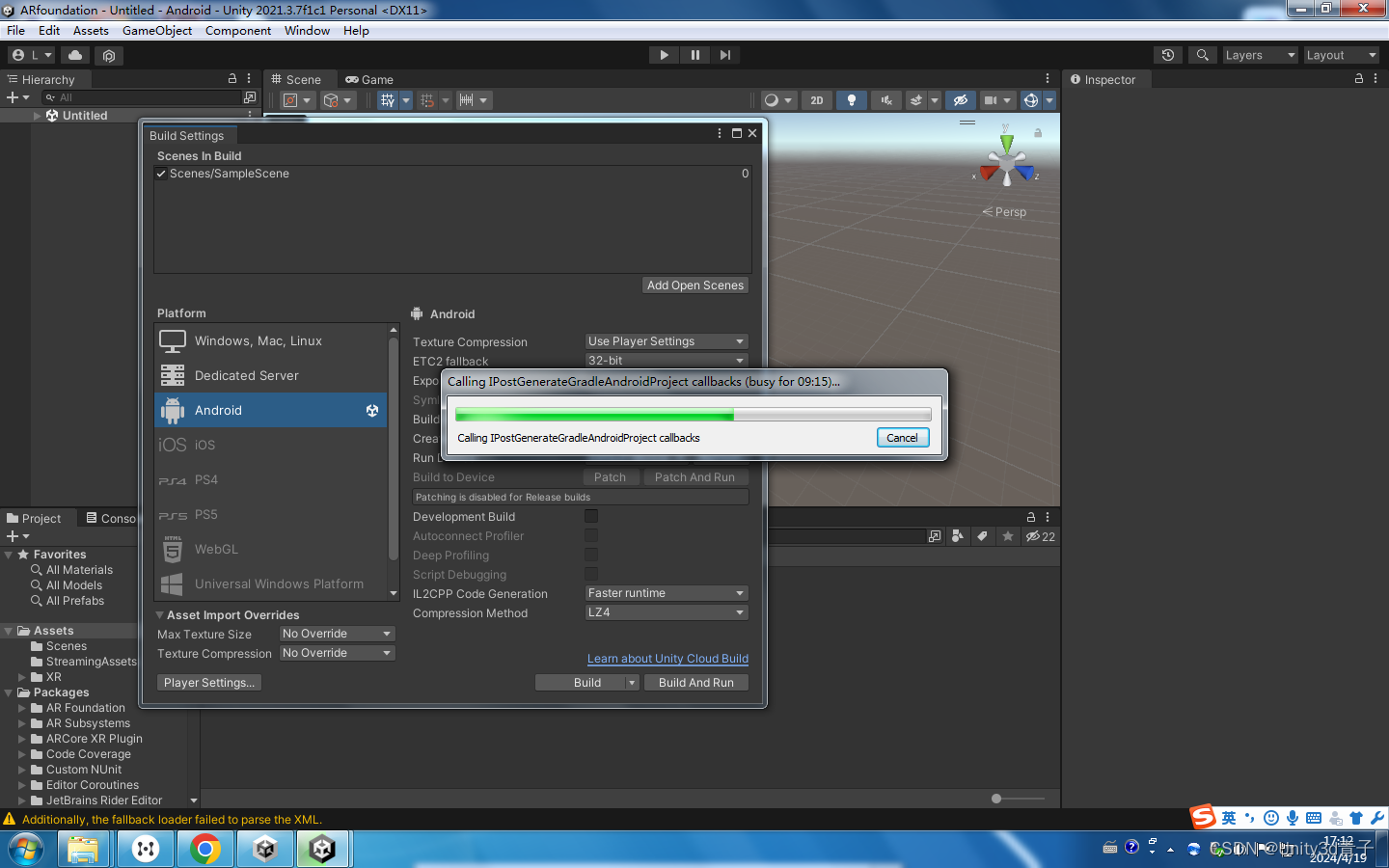Screen dimensions: 1389x868
Task: Expand the AR Foundation package folder
Action: [x=22, y=708]
